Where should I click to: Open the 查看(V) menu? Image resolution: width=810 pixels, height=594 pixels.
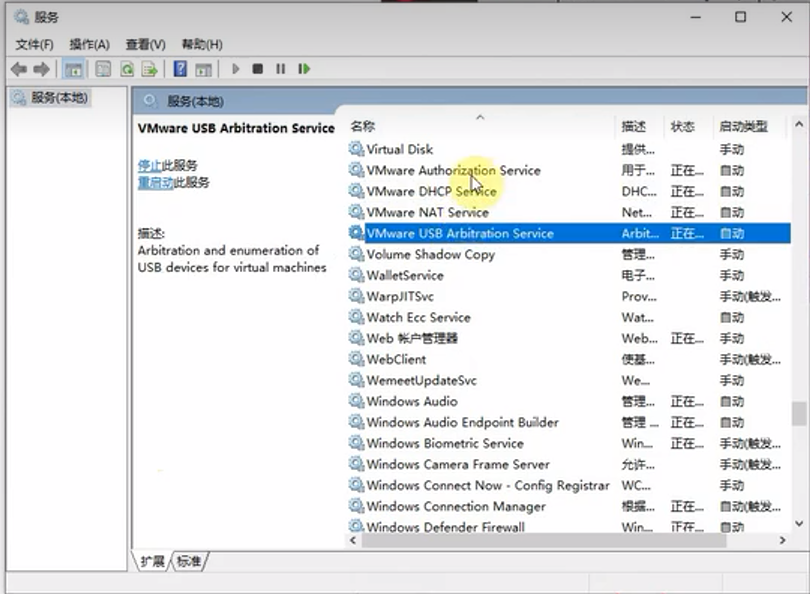click(146, 44)
